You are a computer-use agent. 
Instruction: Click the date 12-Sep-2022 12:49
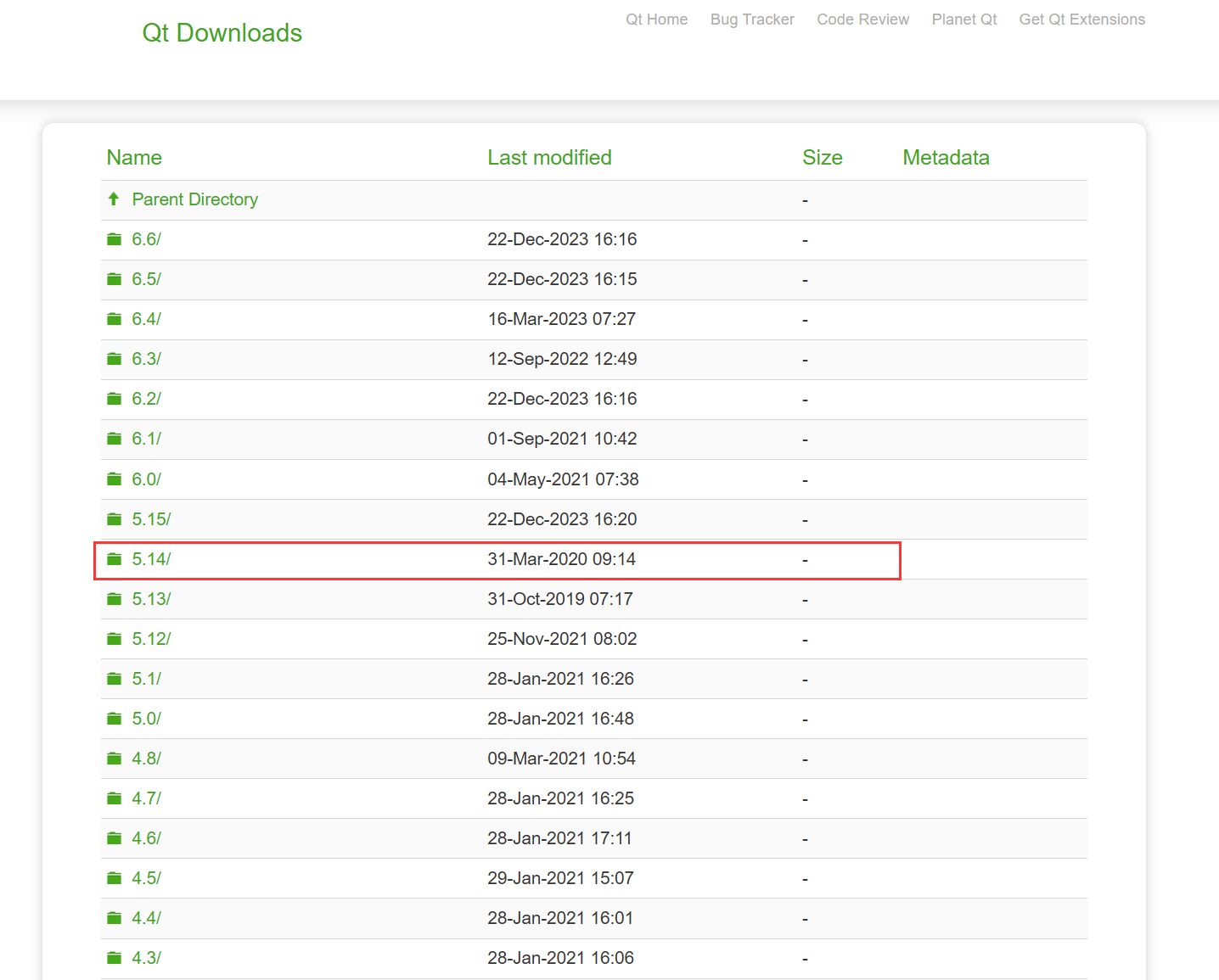pos(562,359)
